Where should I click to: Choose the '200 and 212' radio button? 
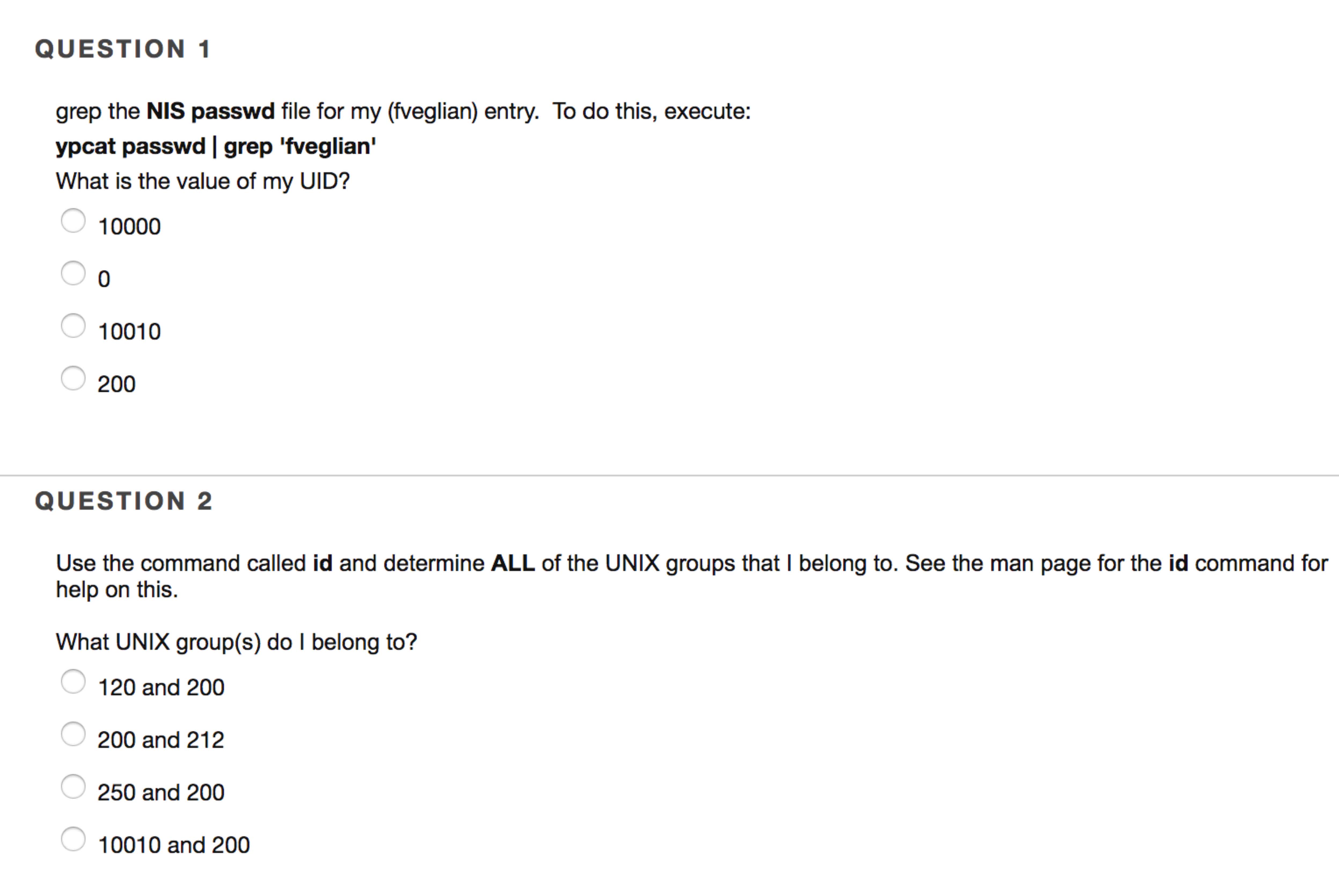[x=73, y=734]
